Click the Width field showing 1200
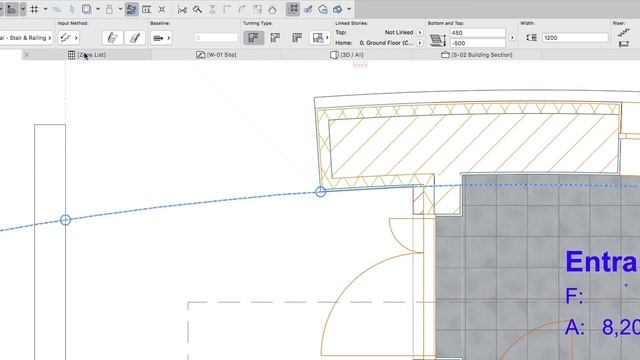 coord(575,38)
